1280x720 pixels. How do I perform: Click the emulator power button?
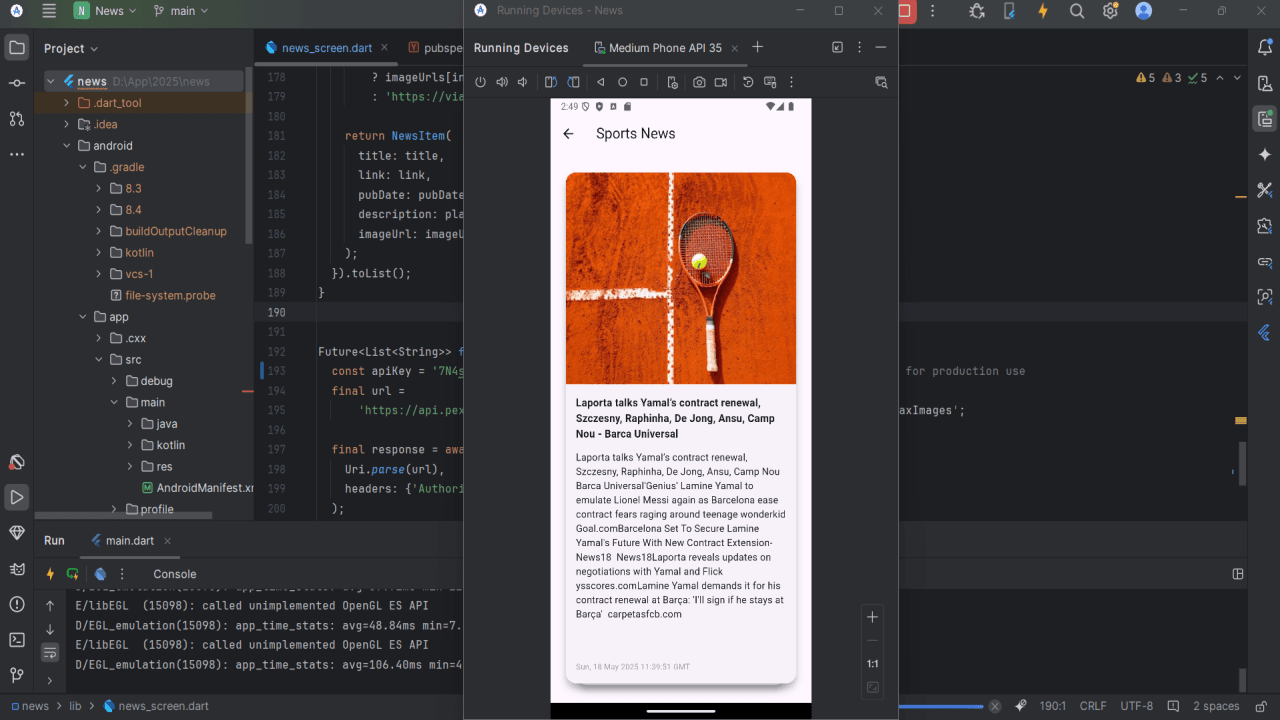pyautogui.click(x=480, y=82)
